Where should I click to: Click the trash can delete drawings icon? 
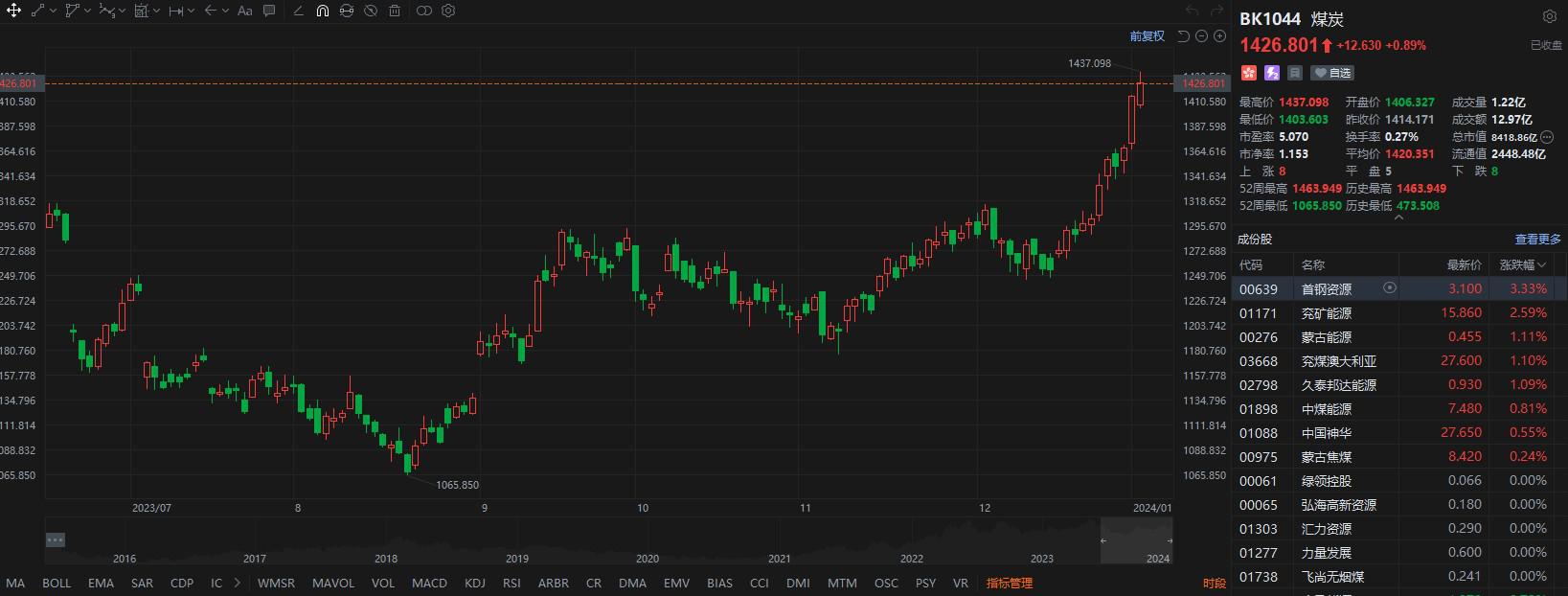click(x=395, y=11)
